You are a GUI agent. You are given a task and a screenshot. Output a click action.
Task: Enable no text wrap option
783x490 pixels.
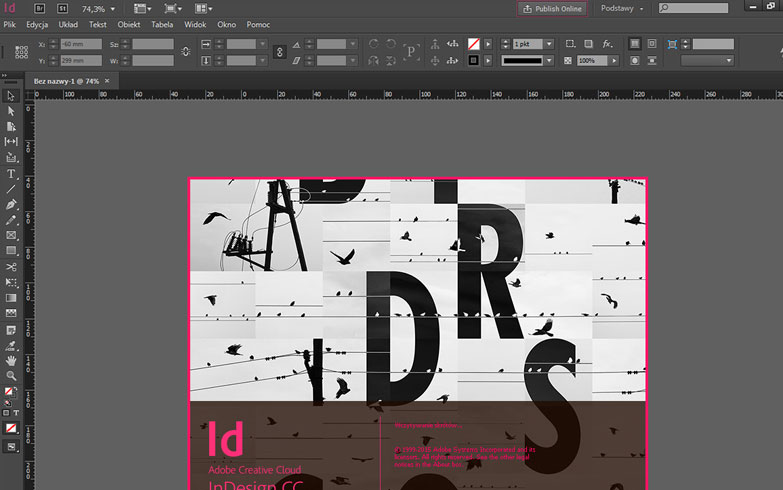click(635, 44)
